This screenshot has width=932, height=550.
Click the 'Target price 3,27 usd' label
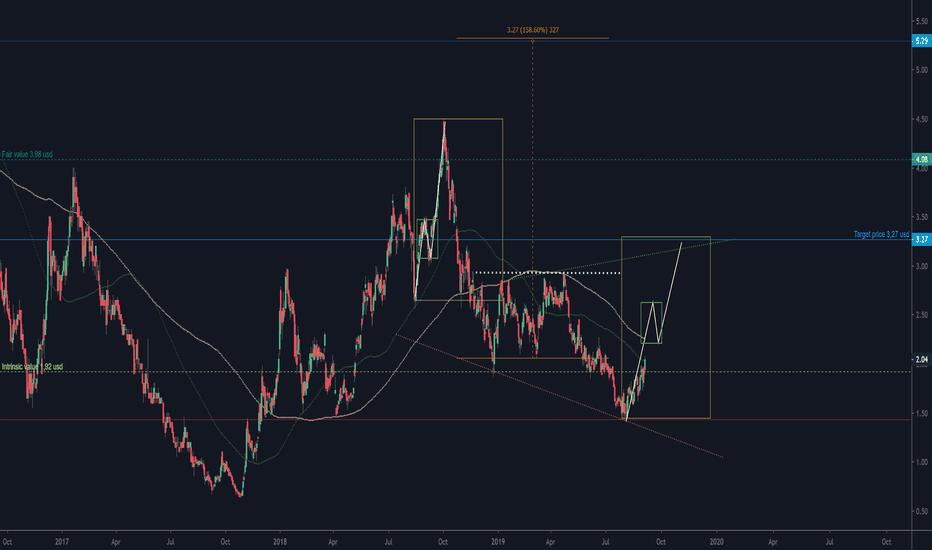coord(881,234)
